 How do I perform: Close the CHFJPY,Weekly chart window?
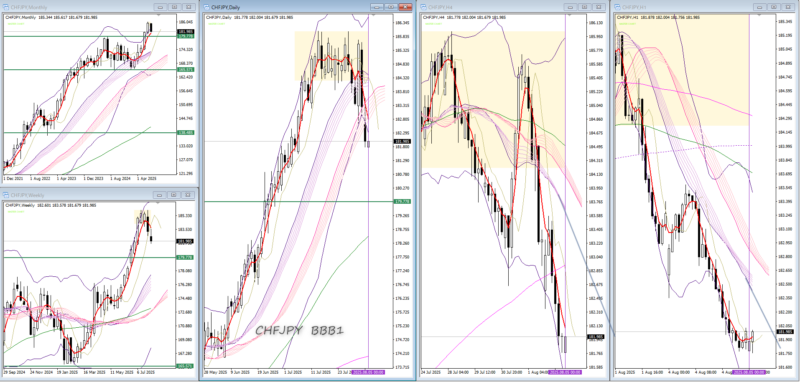point(189,195)
